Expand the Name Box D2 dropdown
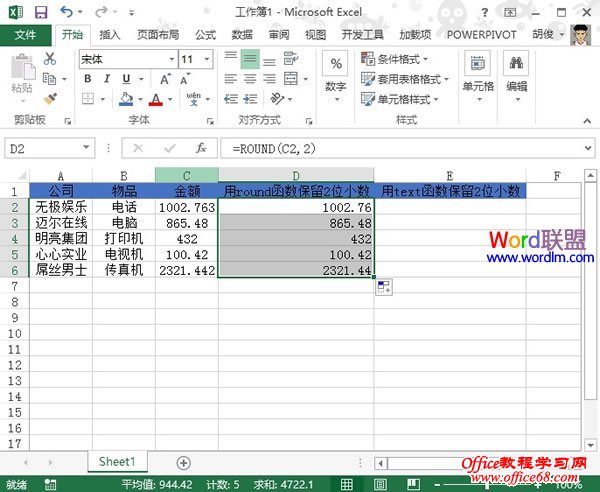The image size is (600, 492). [x=86, y=147]
